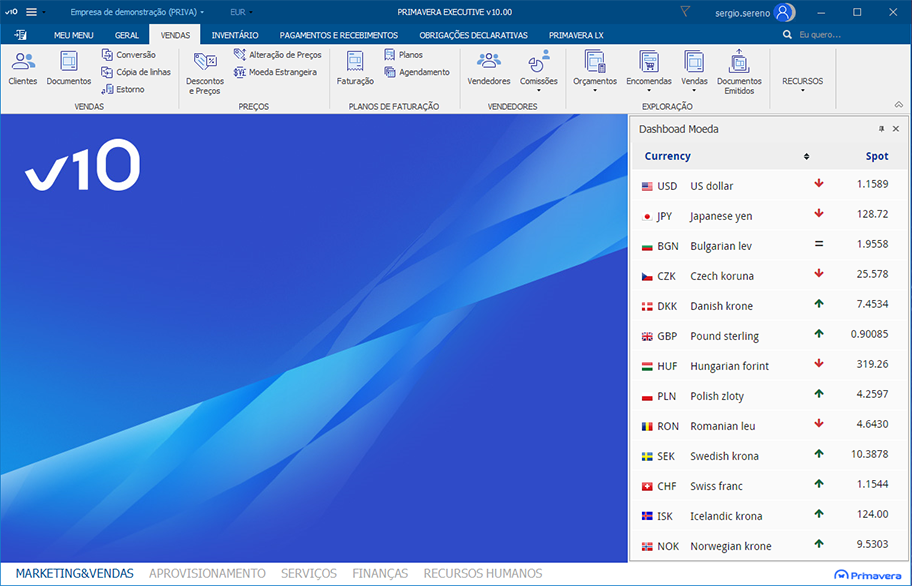Select the Romanian leu row

(769, 426)
